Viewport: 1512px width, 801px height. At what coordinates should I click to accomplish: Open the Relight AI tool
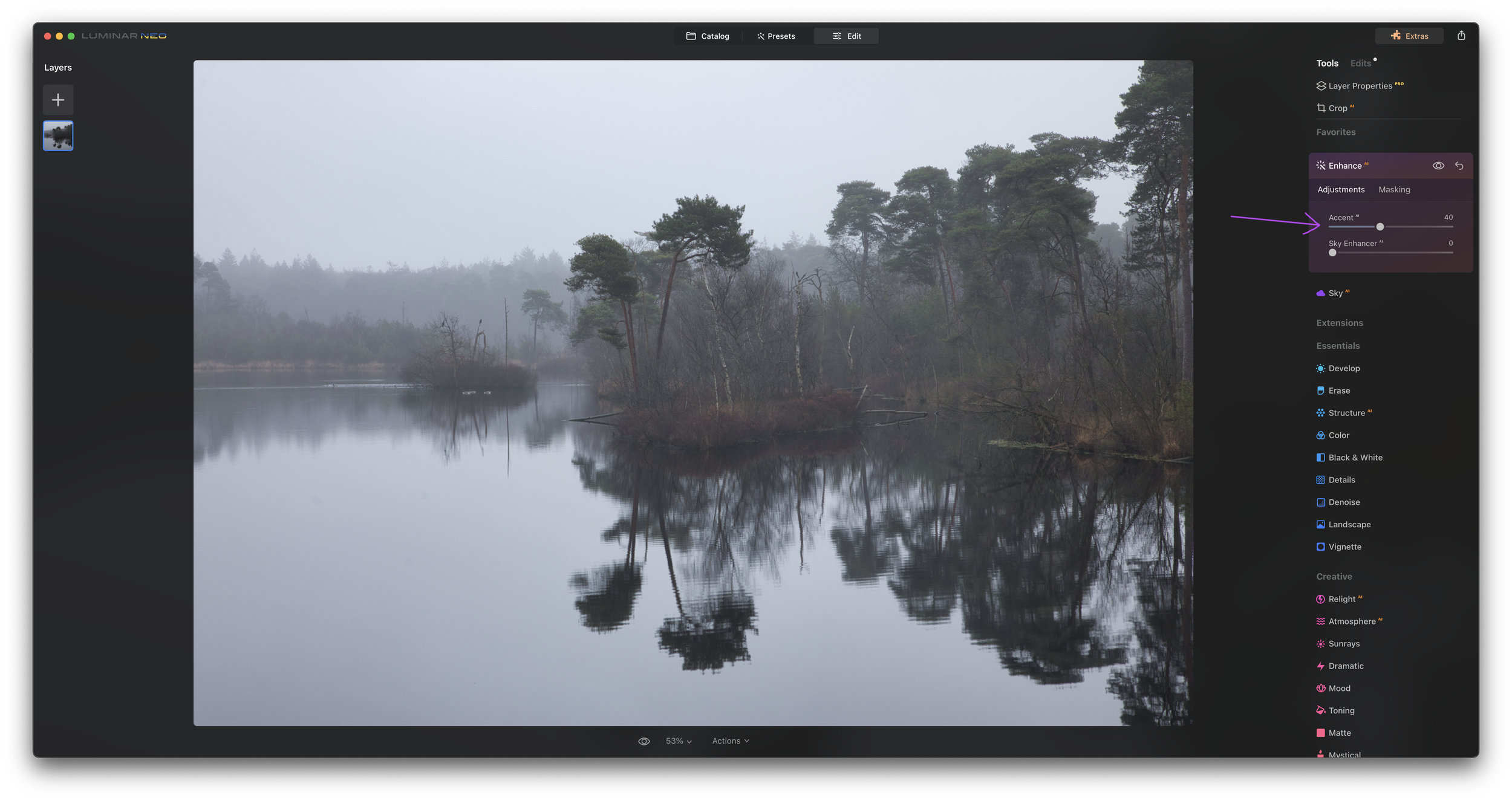(x=1341, y=599)
